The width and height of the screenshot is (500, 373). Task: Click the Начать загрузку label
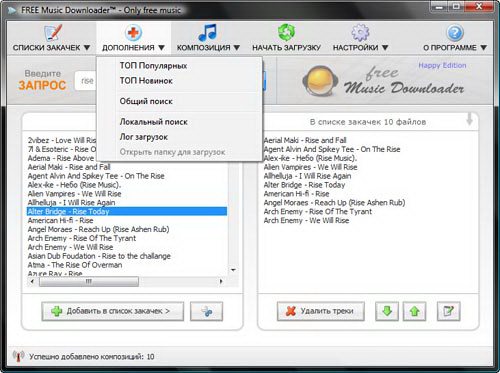point(286,48)
